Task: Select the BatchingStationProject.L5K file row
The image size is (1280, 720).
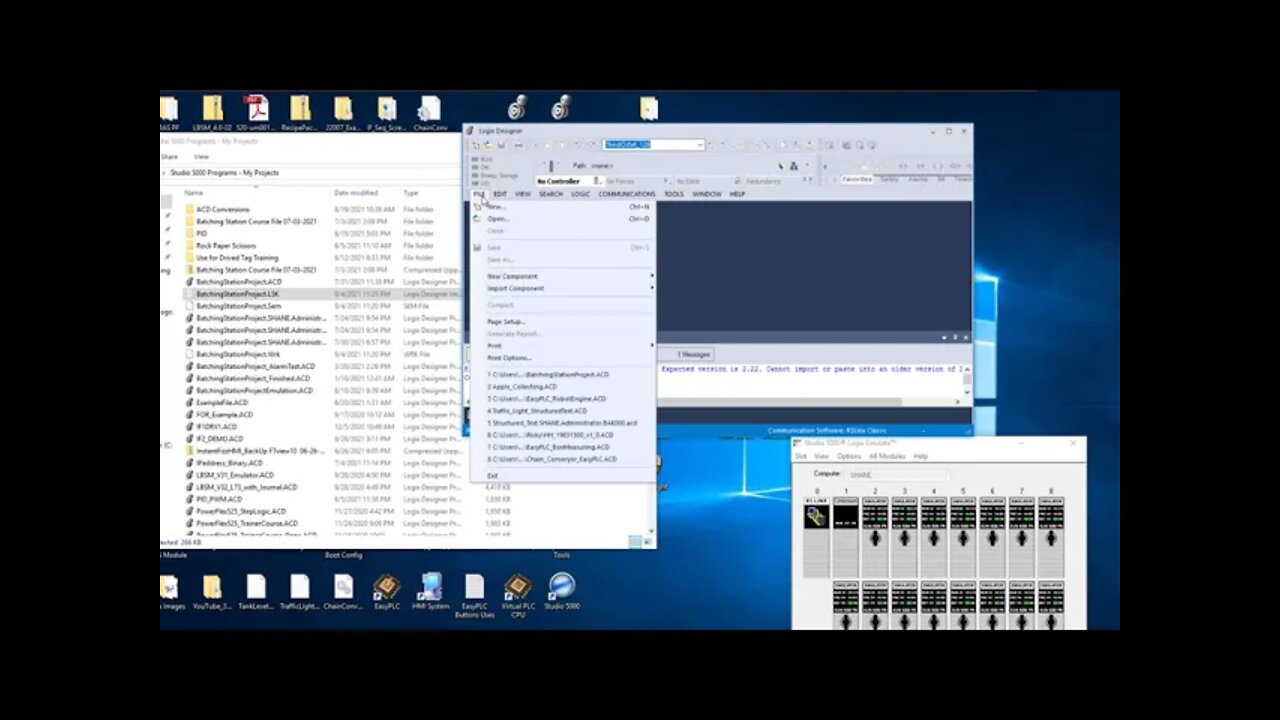Action: pyautogui.click(x=322, y=294)
